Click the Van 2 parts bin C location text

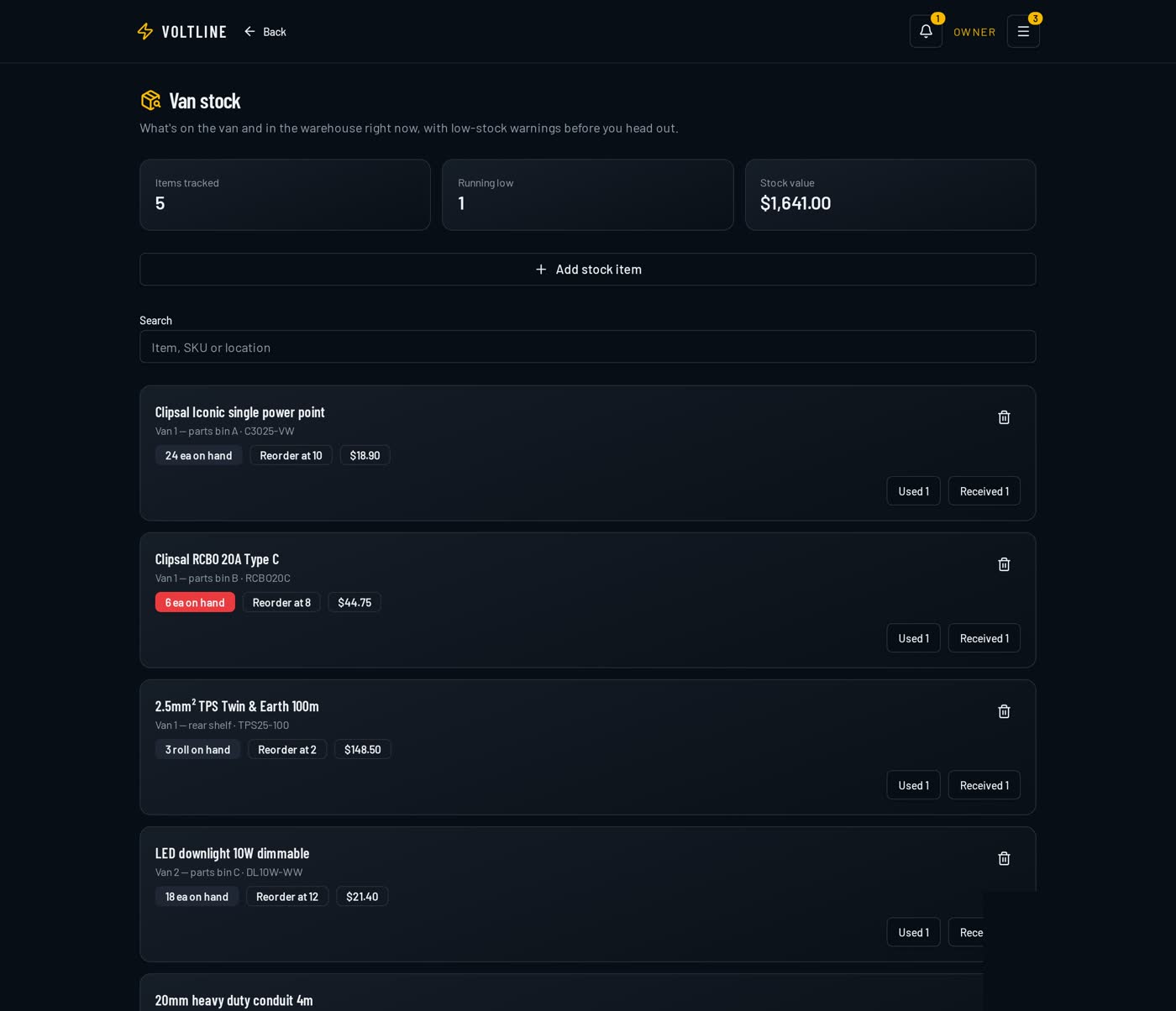tap(228, 872)
